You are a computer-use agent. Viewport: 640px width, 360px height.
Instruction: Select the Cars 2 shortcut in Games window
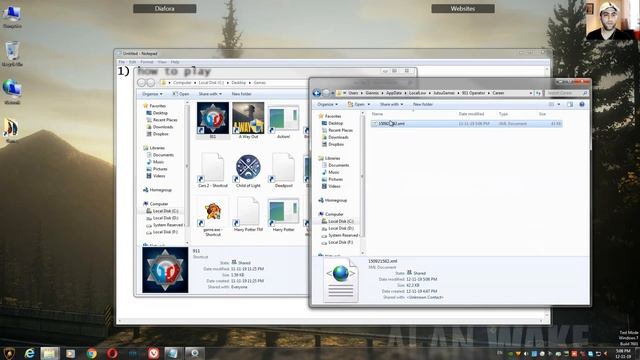213,171
